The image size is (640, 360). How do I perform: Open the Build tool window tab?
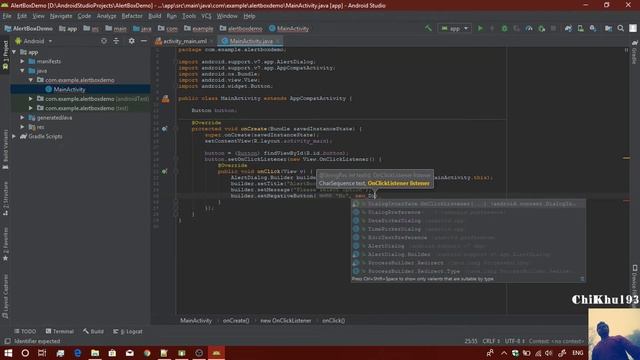93,331
